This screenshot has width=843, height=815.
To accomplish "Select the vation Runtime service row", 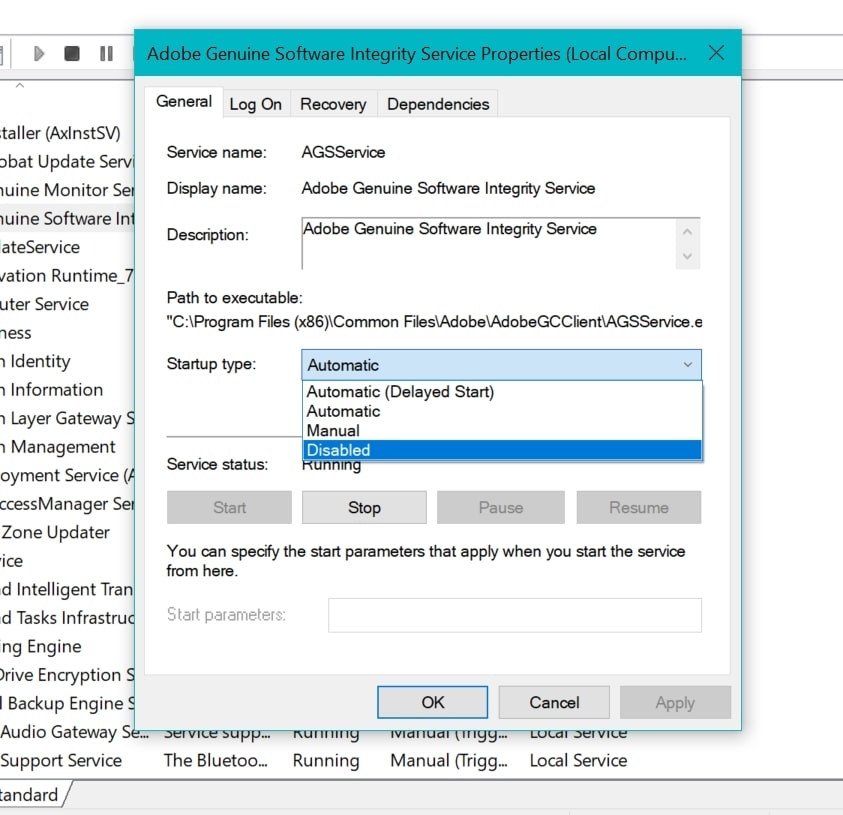I will [x=67, y=276].
